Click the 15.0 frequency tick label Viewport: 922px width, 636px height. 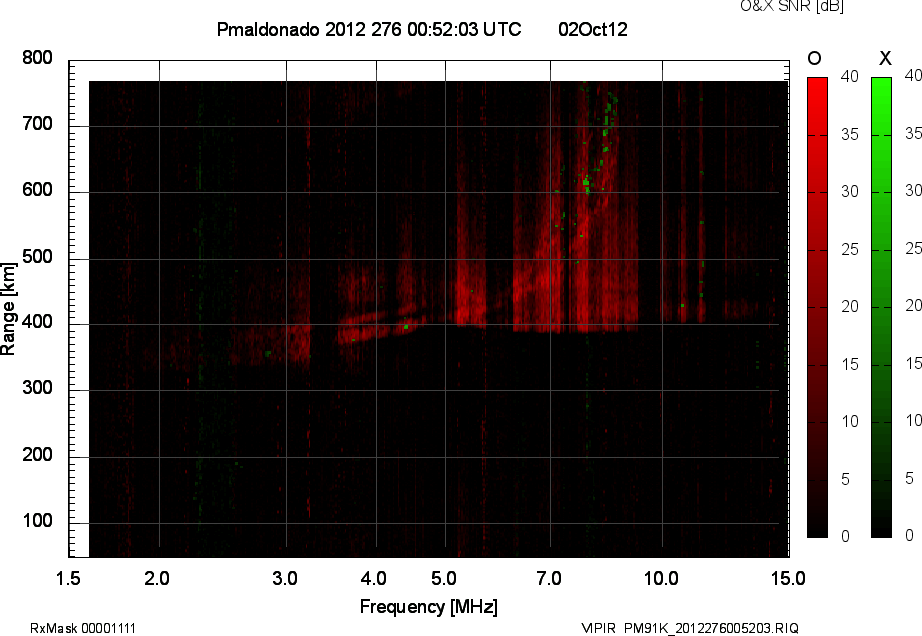pyautogui.click(x=788, y=578)
